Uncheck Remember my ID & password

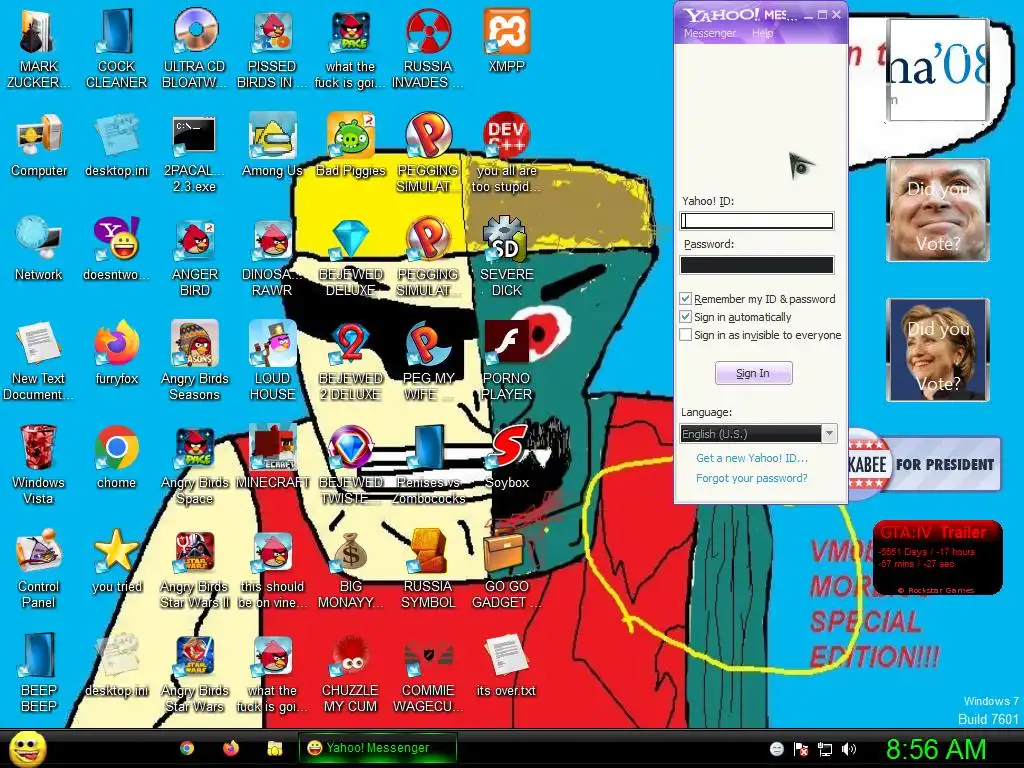tap(685, 298)
